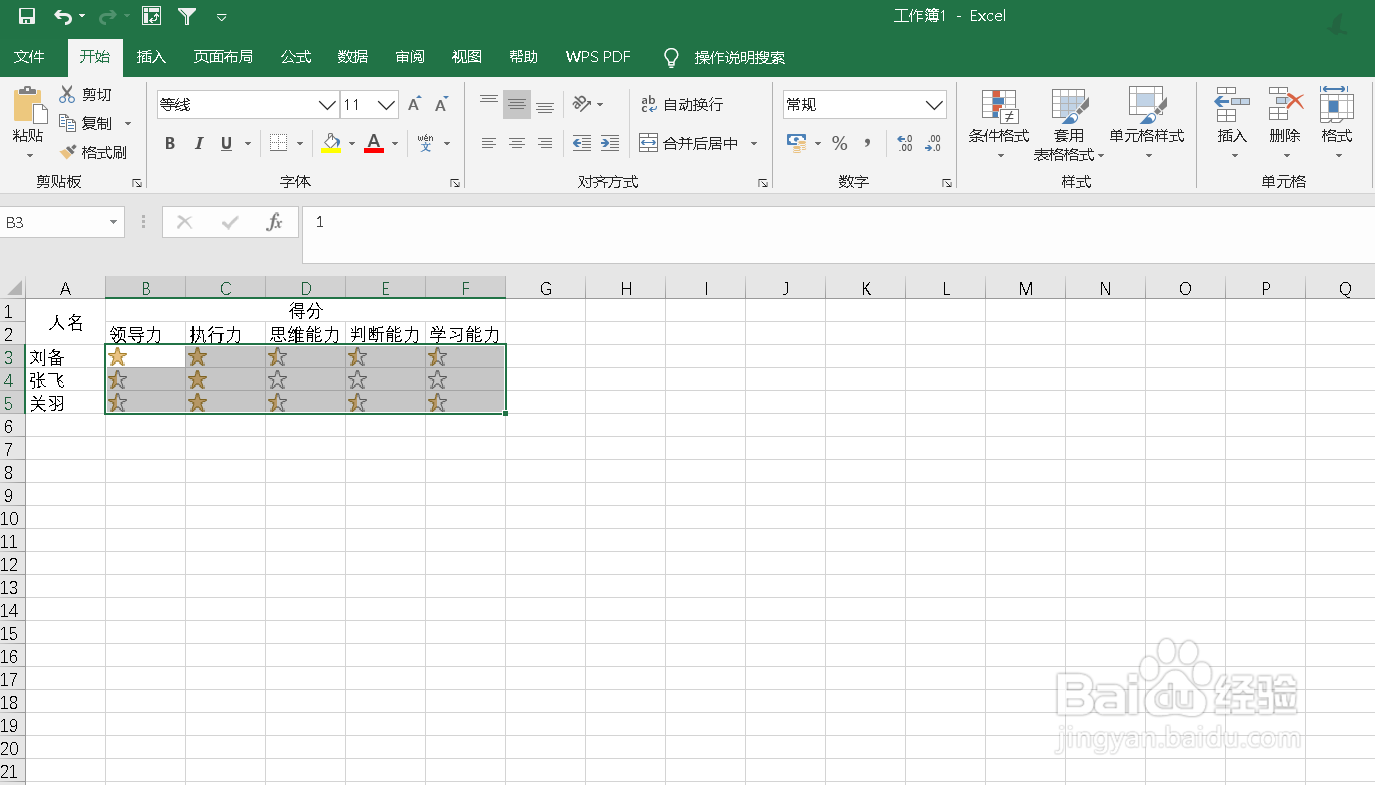This screenshot has height=785, width=1375.
Task: Switch to the 页面布局 tab
Action: pos(223,57)
